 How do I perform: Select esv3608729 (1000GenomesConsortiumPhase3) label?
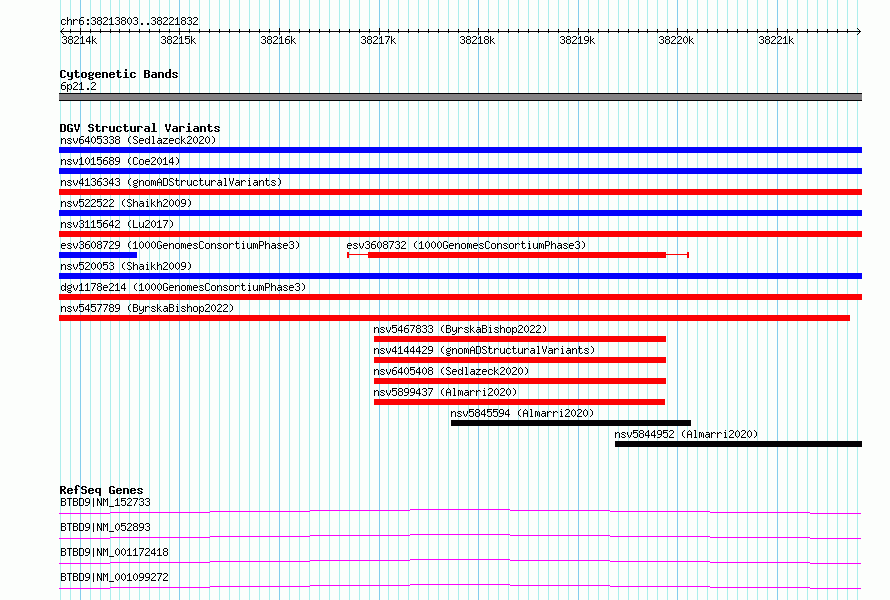point(180,245)
